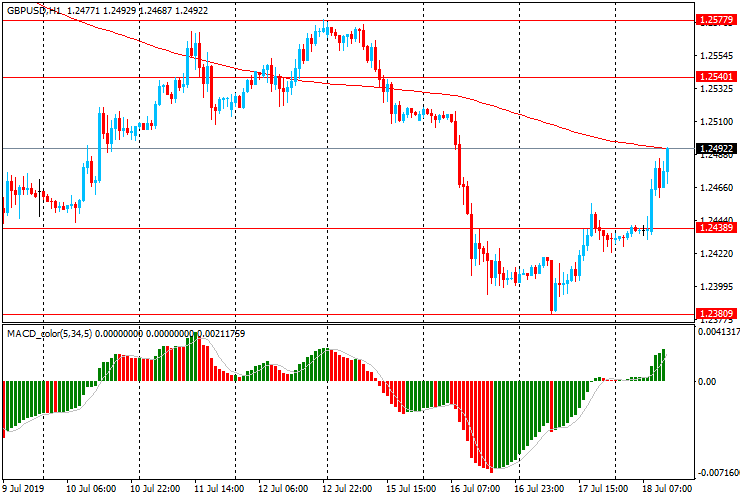
Task: Click the 12 Jul 22:00 time label
Action: (347, 488)
